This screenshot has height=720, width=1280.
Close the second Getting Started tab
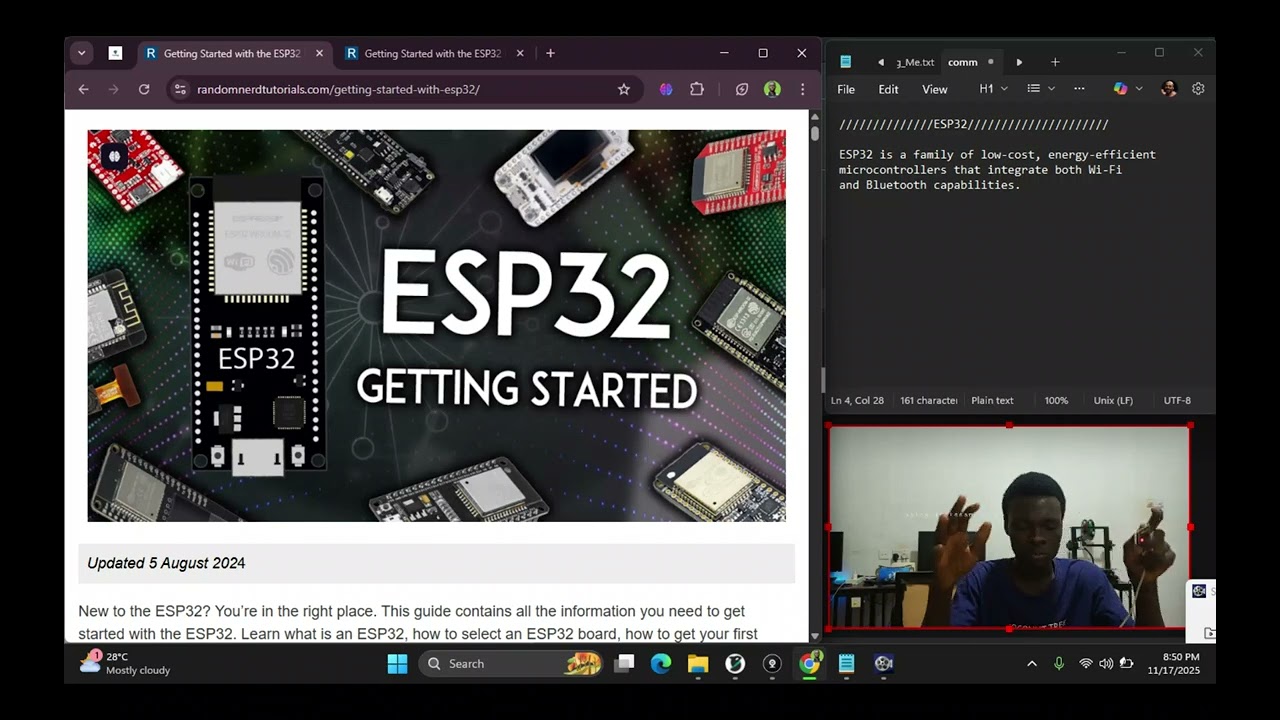coord(520,53)
